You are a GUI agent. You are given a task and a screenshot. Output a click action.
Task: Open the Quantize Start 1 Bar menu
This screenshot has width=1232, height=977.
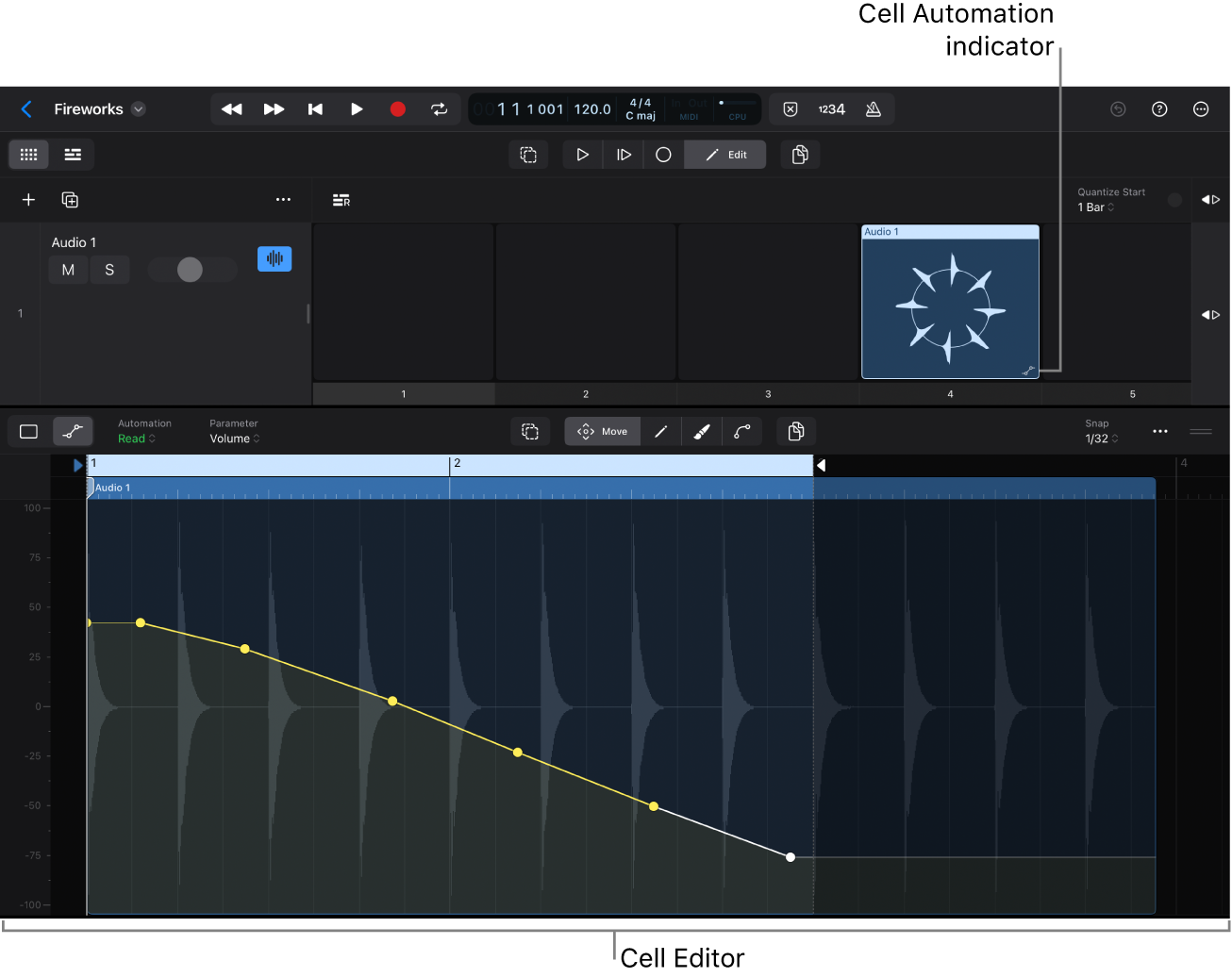tap(1095, 207)
